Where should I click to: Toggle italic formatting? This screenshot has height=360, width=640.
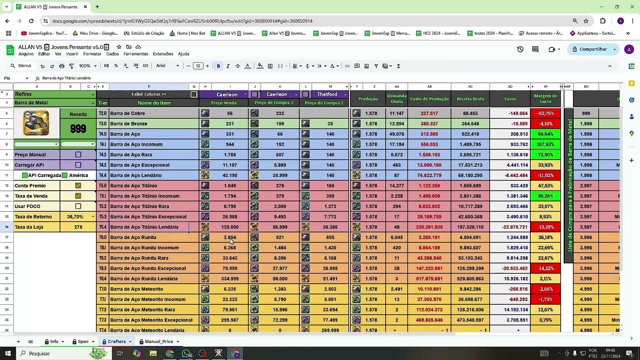[x=228, y=66]
